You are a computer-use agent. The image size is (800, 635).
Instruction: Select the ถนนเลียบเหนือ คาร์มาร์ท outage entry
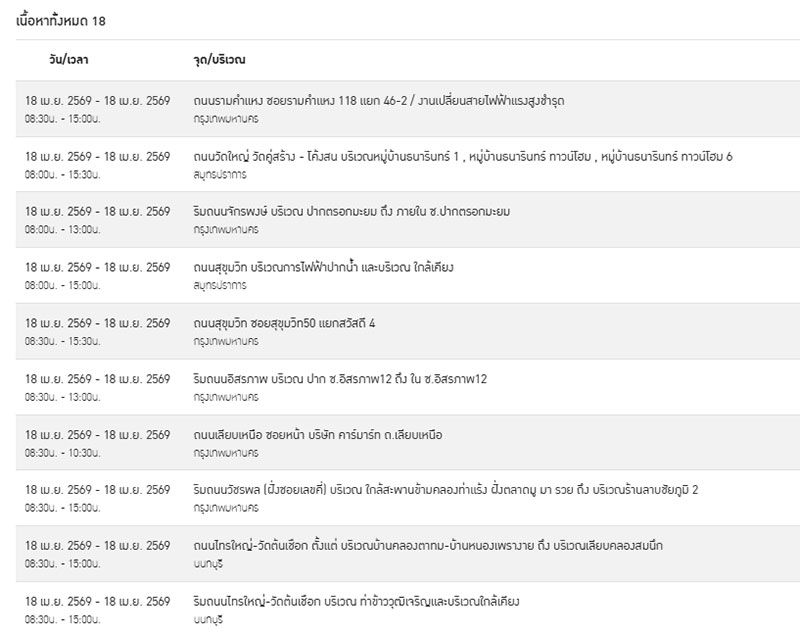[318, 435]
